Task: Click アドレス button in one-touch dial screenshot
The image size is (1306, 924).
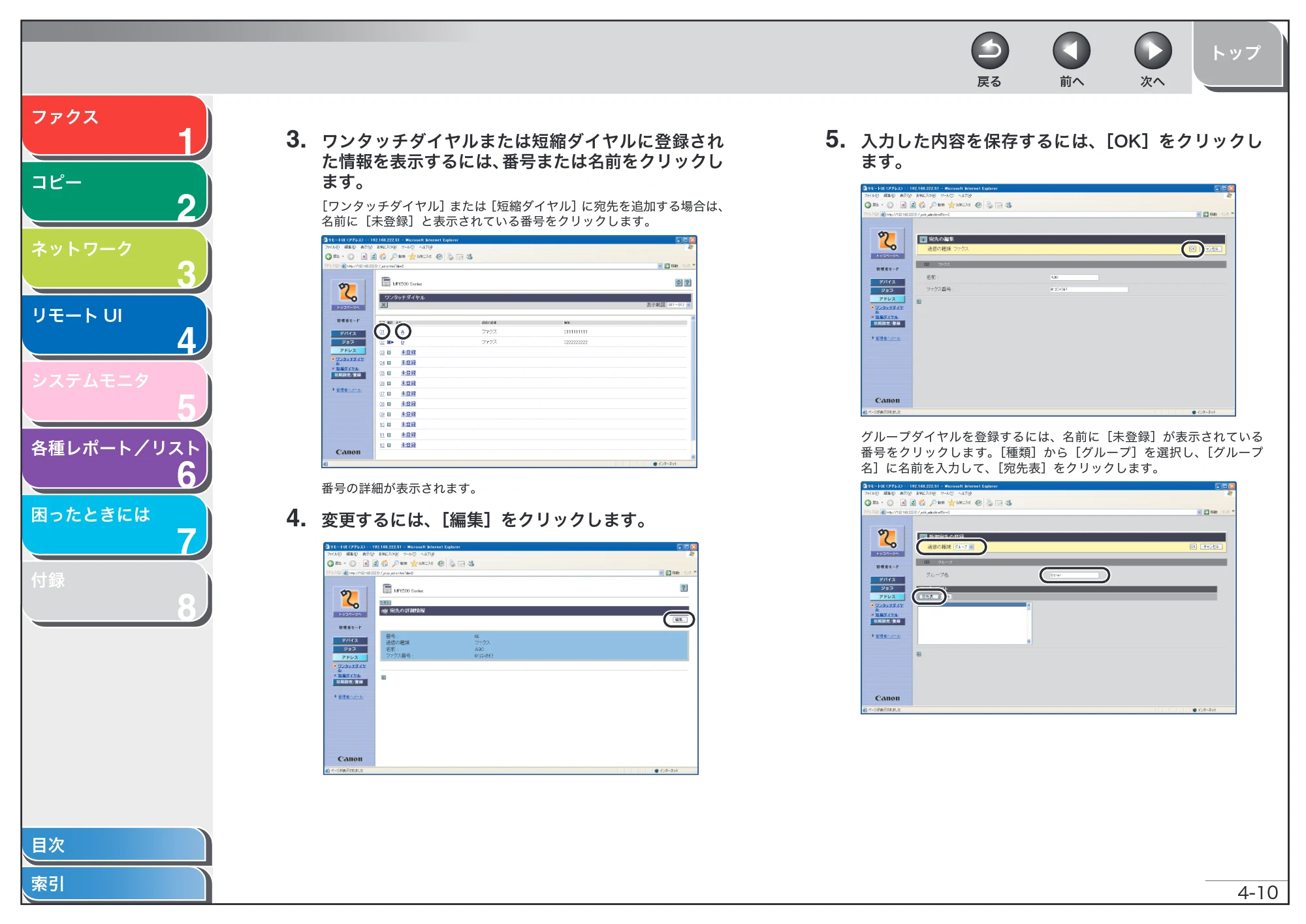Action: (347, 351)
